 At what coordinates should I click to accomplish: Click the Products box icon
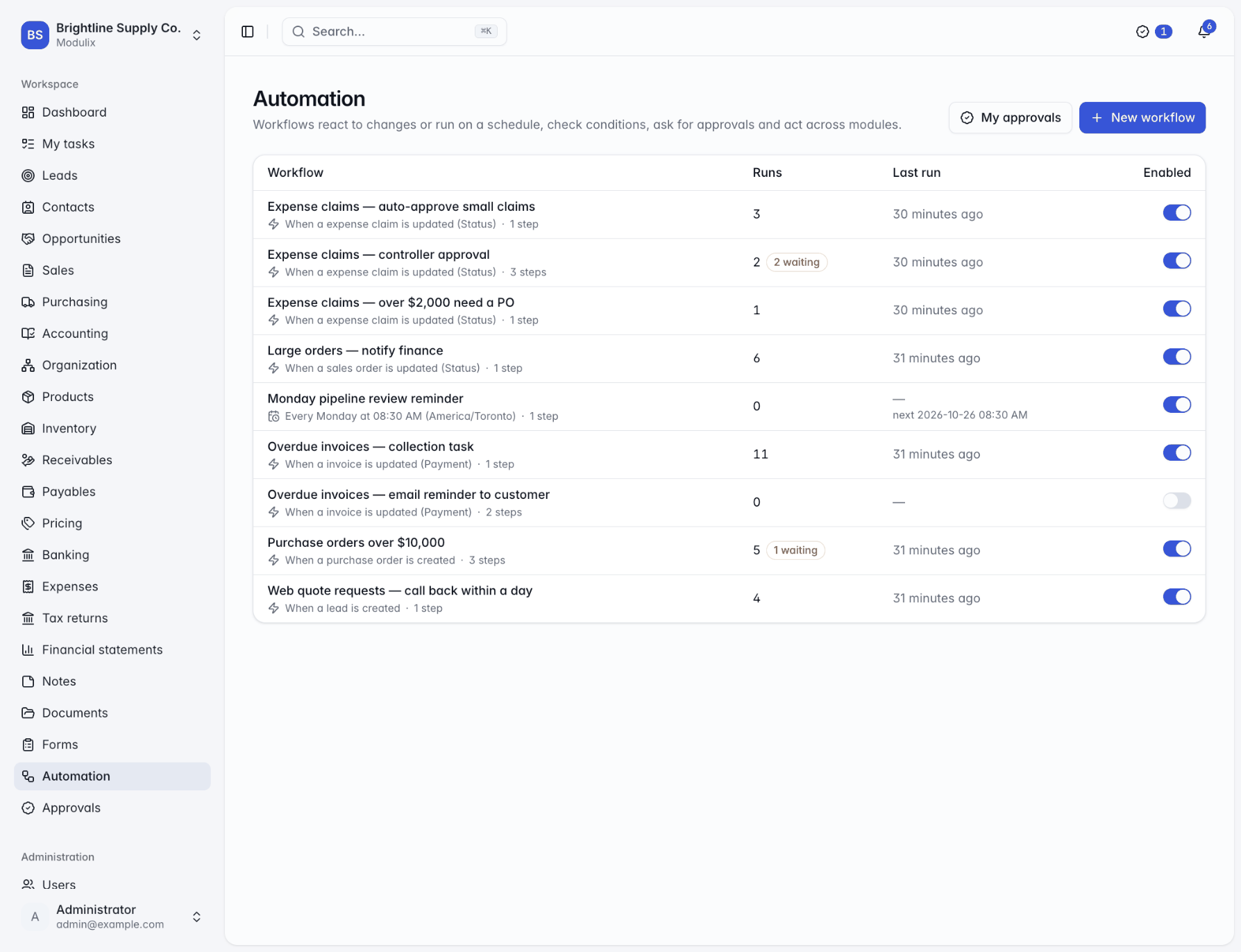click(28, 397)
